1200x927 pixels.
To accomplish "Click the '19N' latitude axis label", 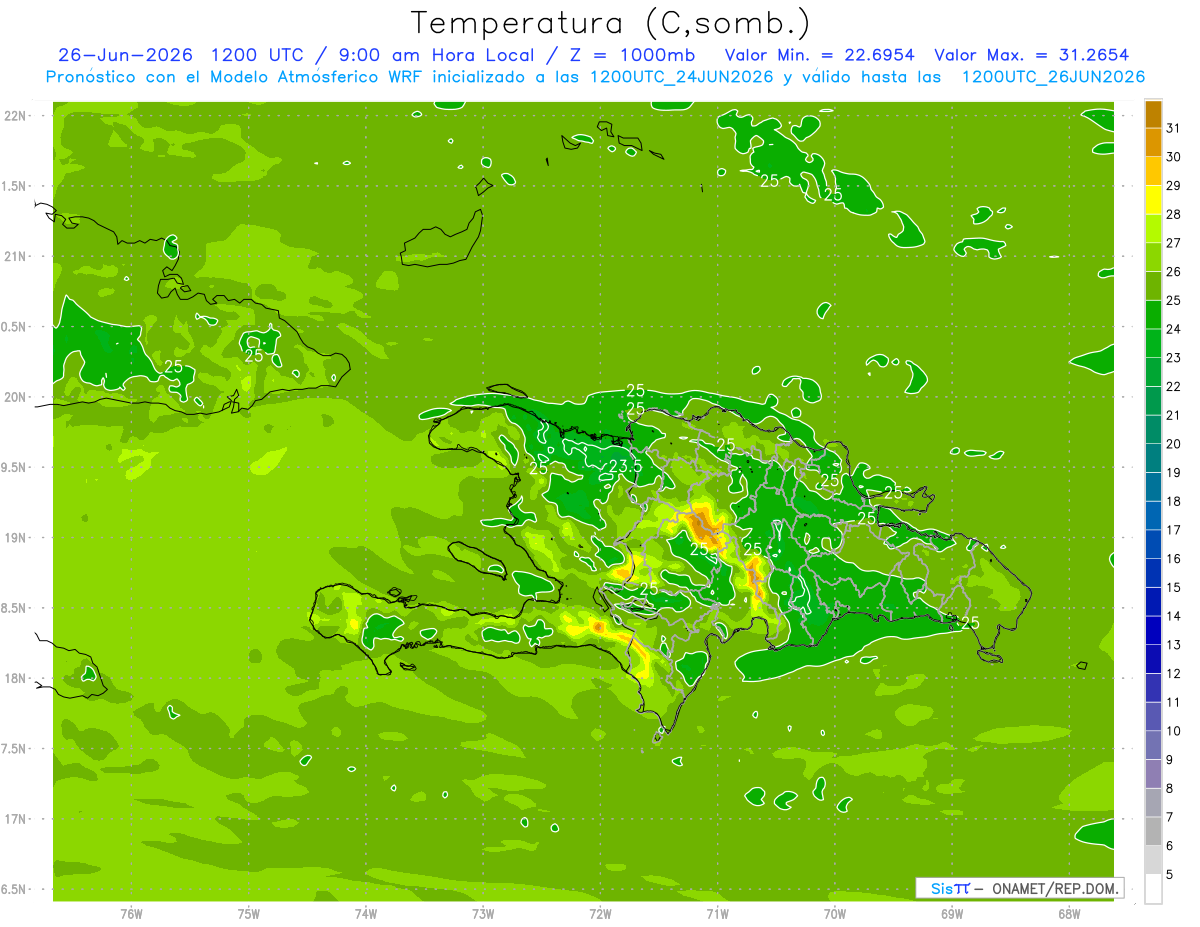I will click(14, 537).
